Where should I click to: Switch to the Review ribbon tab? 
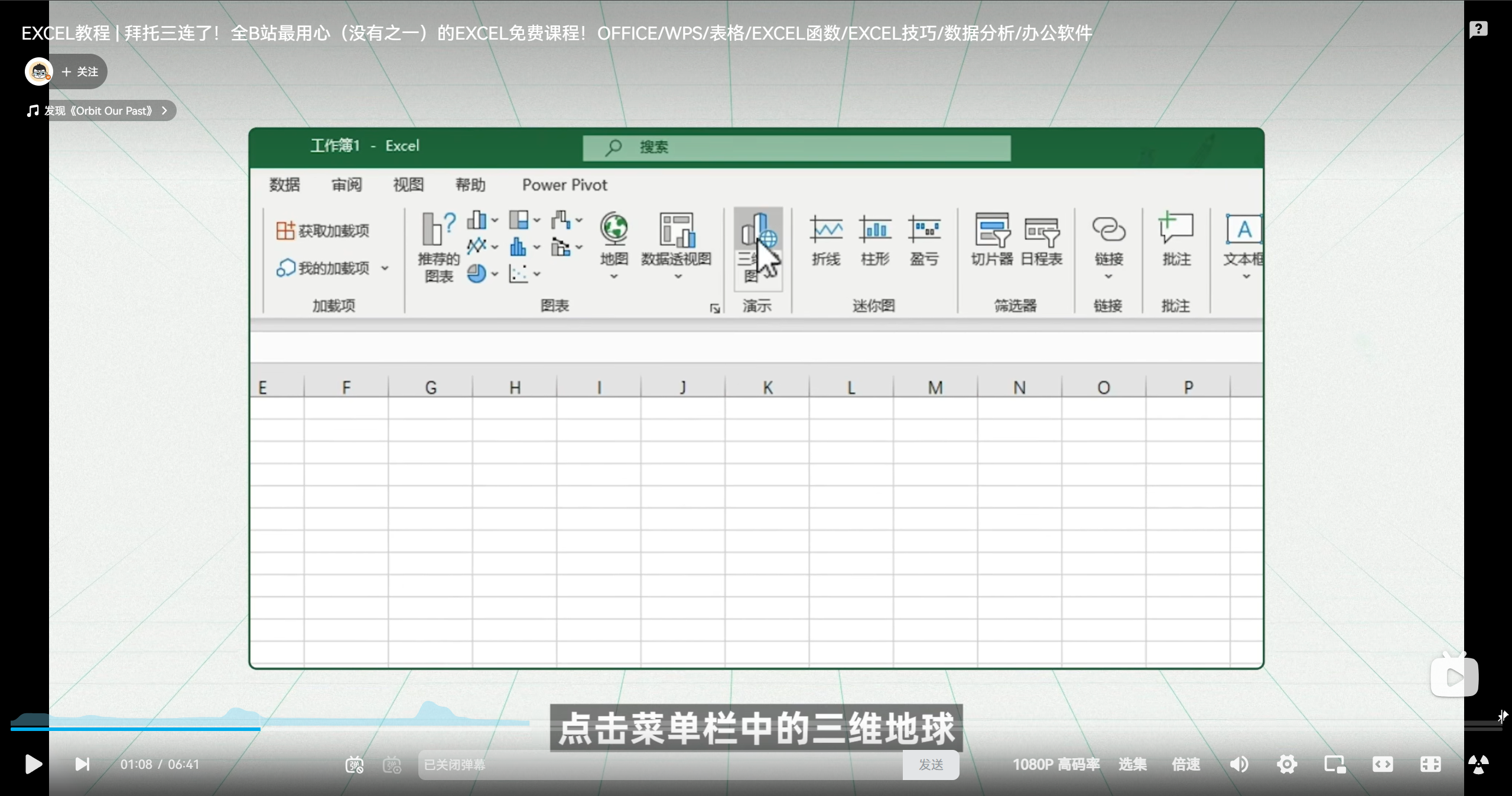(346, 185)
